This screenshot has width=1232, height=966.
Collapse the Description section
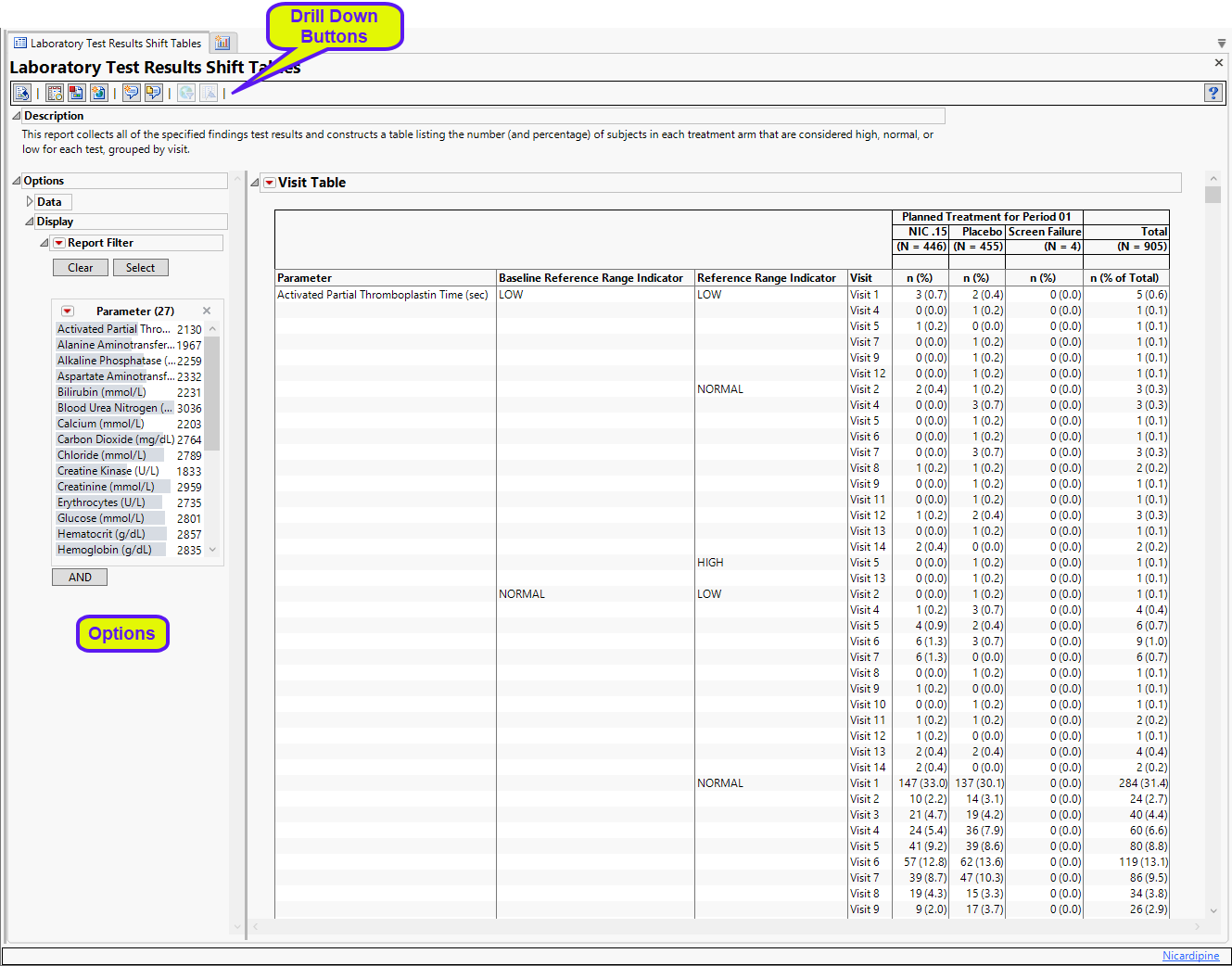point(16,116)
